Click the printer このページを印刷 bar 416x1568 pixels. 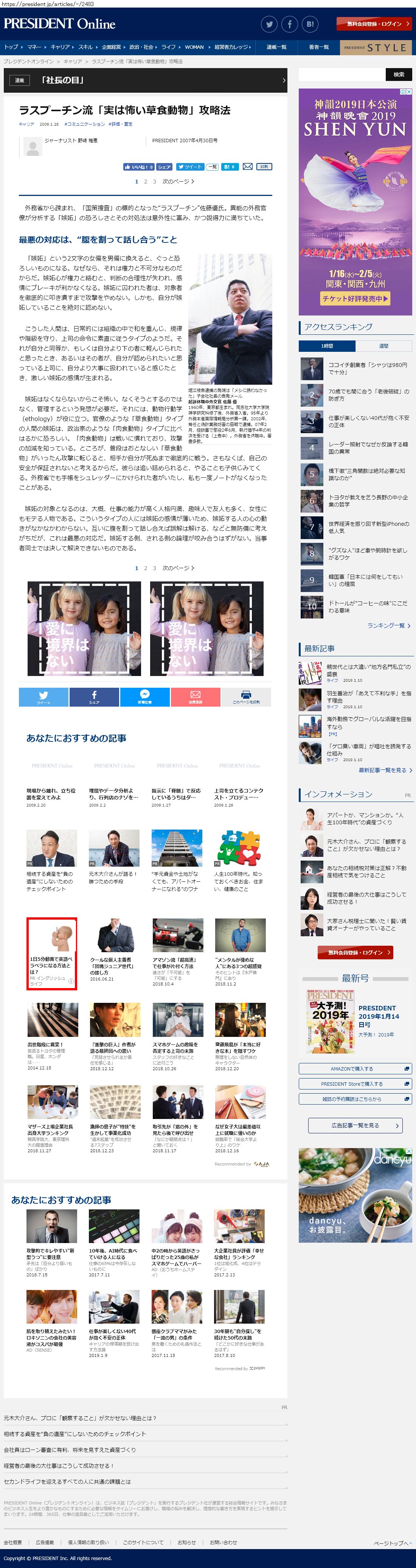tap(246, 697)
